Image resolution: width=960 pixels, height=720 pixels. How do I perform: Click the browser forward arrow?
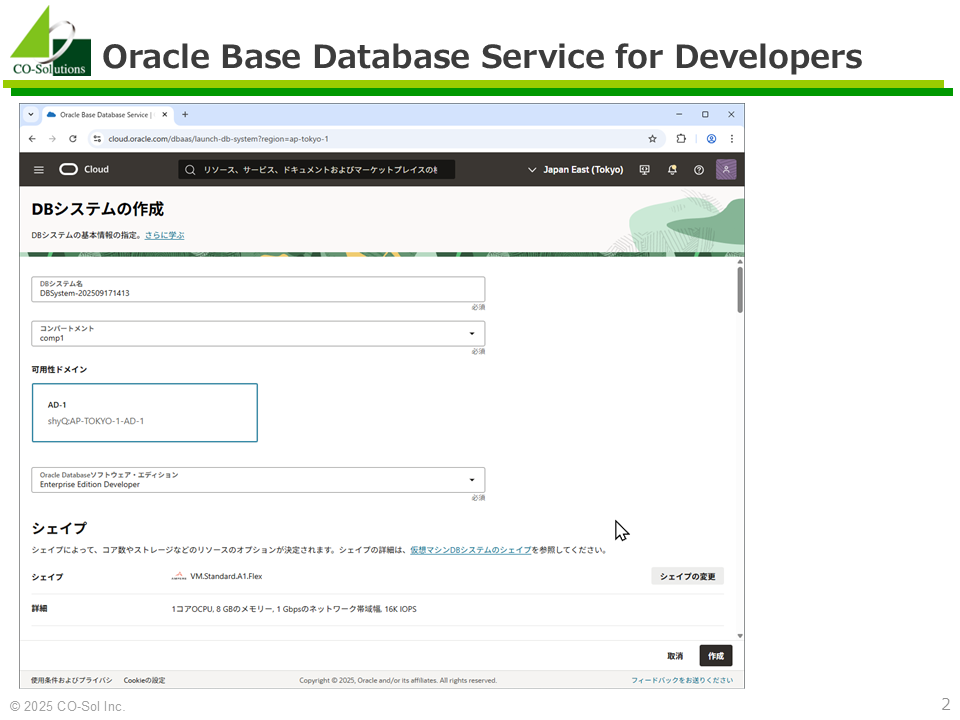pyautogui.click(x=53, y=139)
